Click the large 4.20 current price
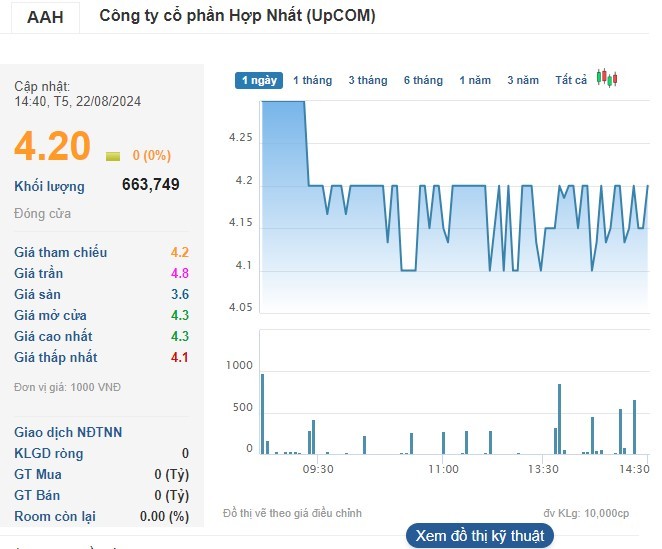 point(52,146)
